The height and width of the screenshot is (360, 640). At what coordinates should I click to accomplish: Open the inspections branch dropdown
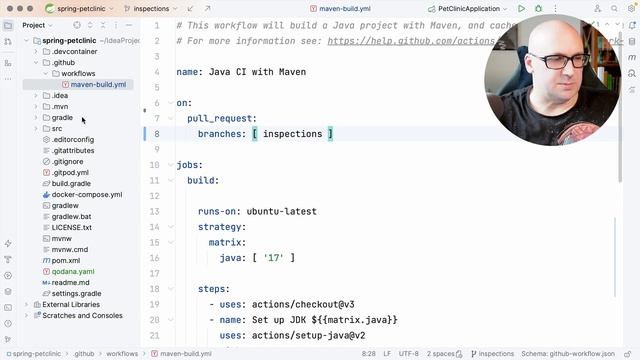pyautogui.click(x=151, y=9)
